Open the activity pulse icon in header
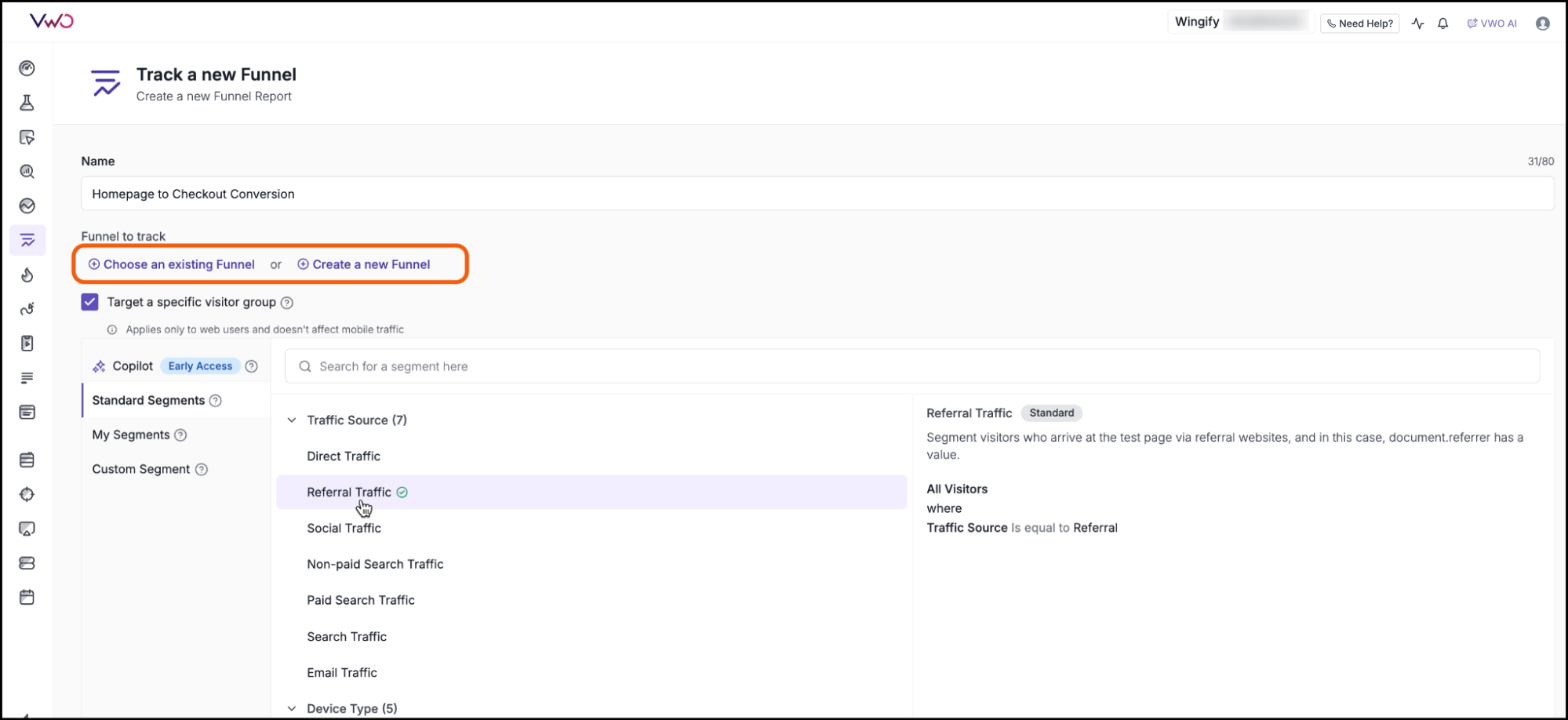Image resolution: width=1568 pixels, height=720 pixels. pos(1417,24)
